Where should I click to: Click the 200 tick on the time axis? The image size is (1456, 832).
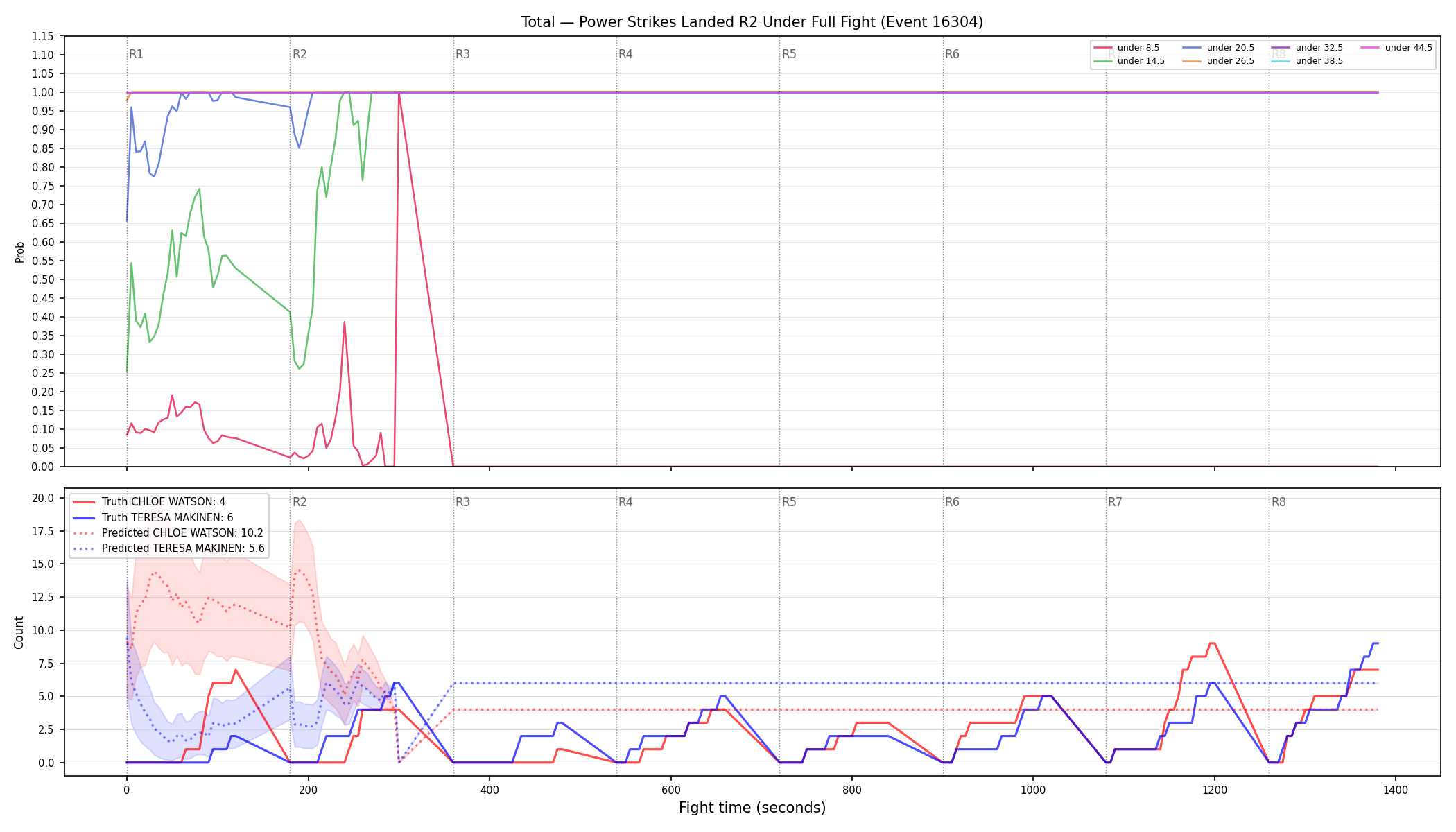pos(308,790)
